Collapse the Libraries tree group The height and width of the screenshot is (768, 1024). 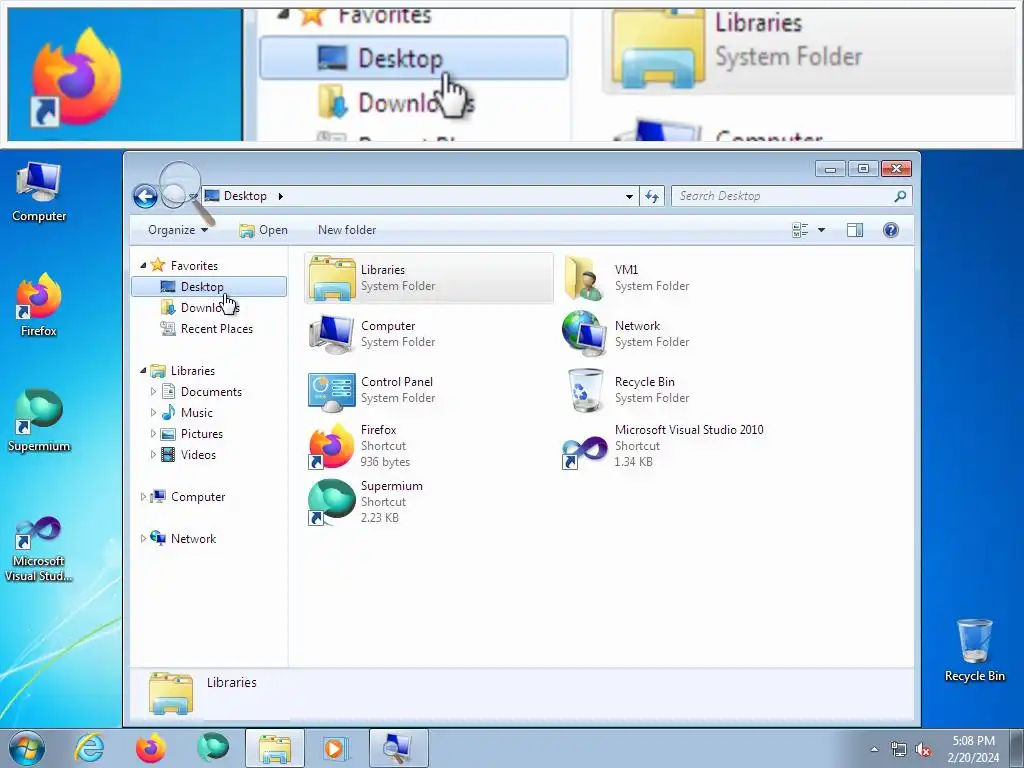[x=143, y=370]
